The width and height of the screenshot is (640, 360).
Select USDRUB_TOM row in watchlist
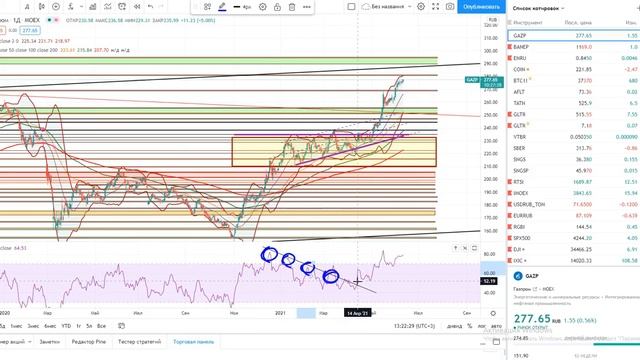coord(573,204)
